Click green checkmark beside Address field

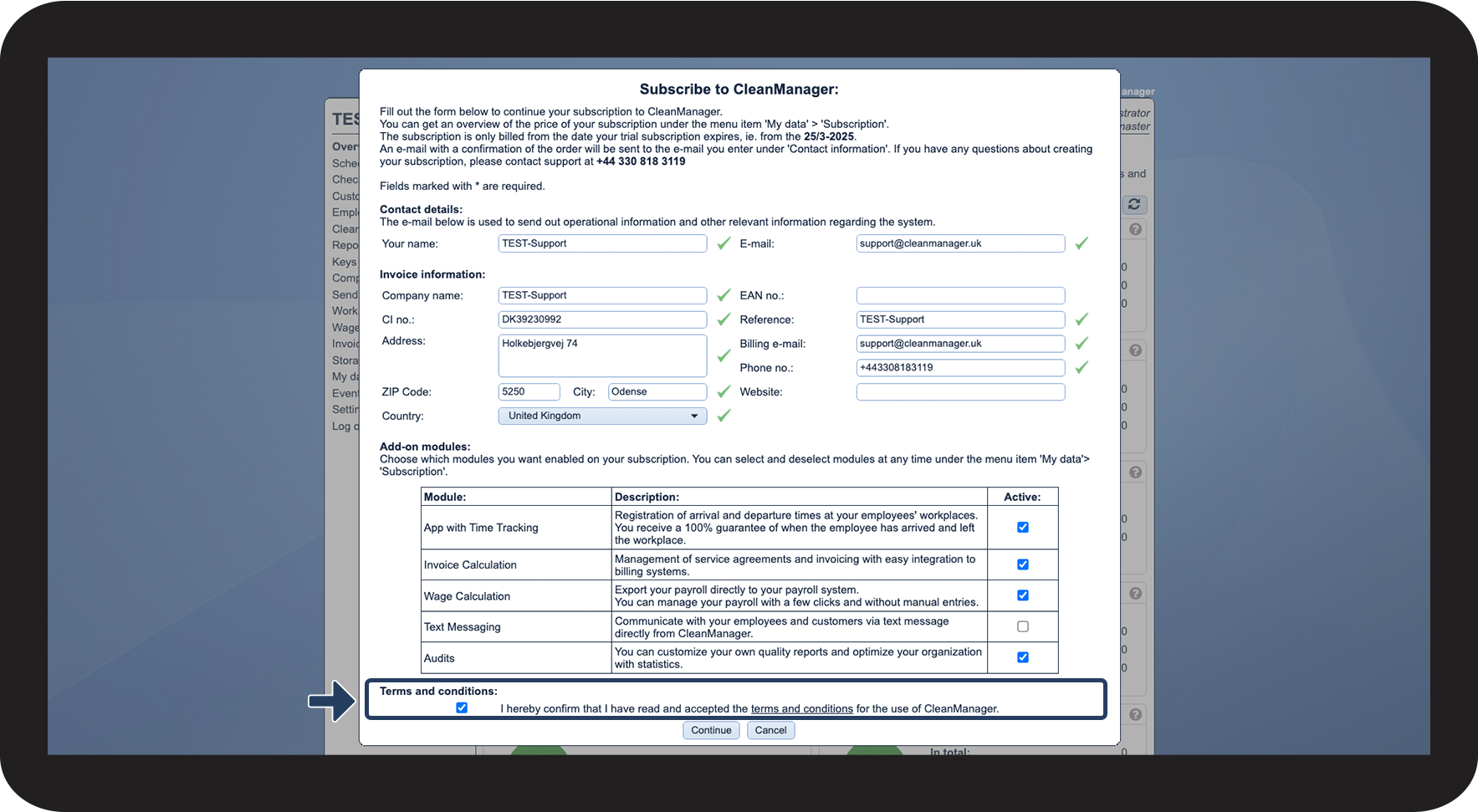coord(724,355)
